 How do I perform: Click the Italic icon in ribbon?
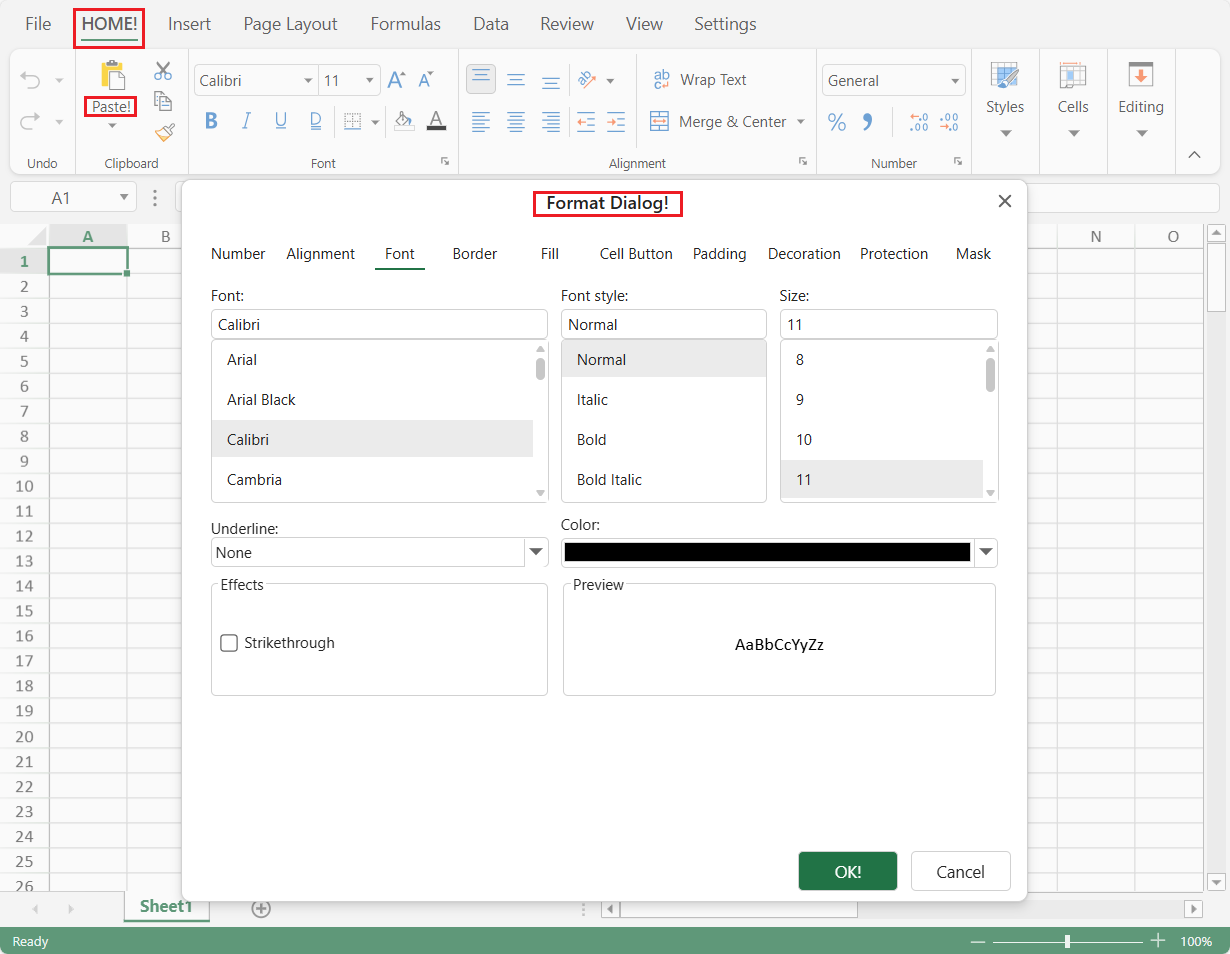coord(246,121)
